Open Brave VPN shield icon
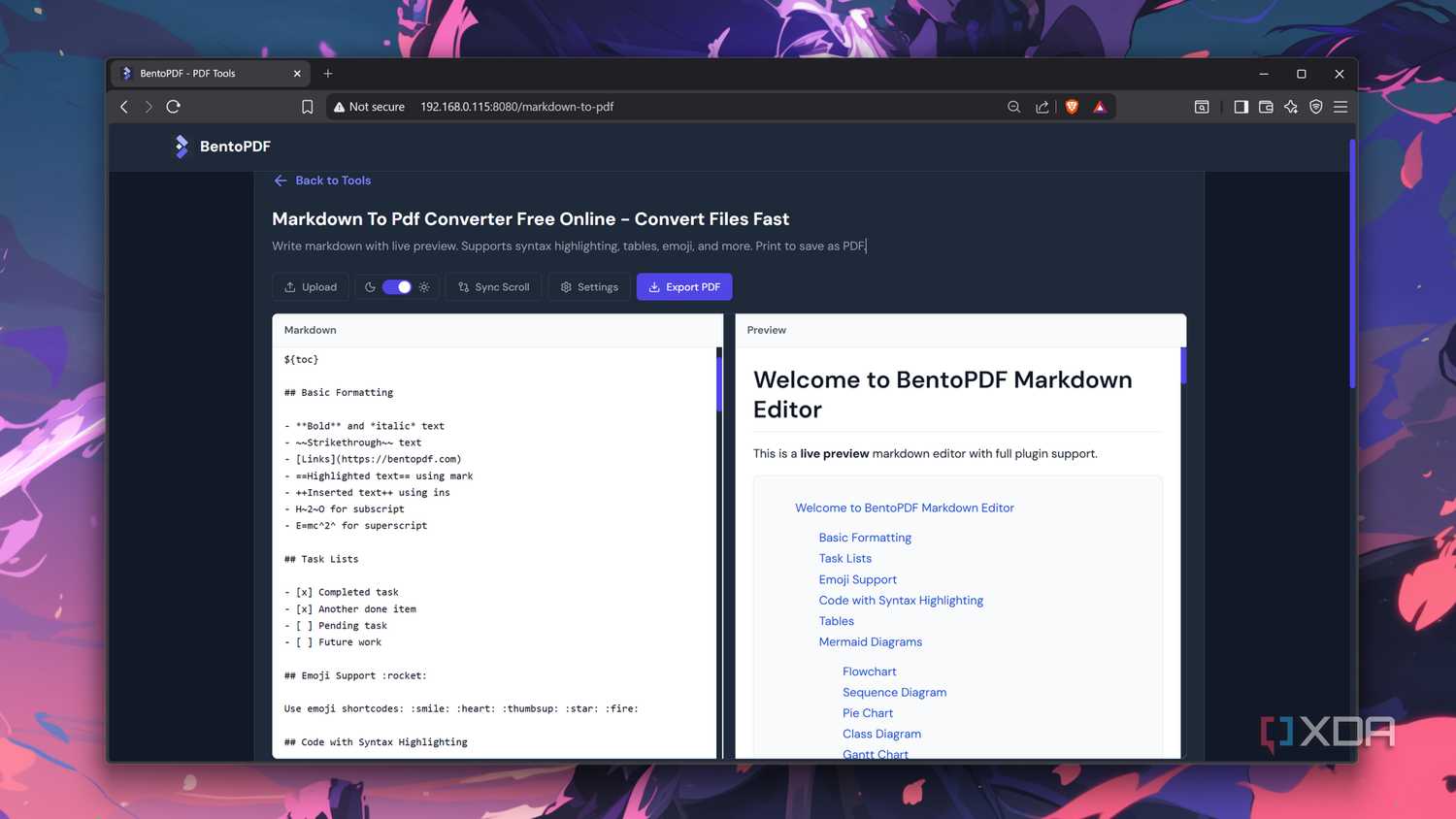Screen dimensions: 1456x819 tap(1316, 107)
